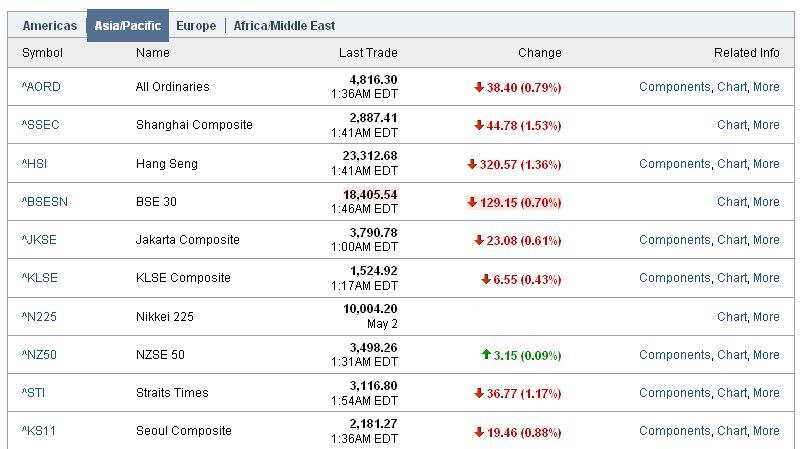The image size is (804, 449).
Task: Click the ^N225 symbol link
Action: [x=39, y=316]
